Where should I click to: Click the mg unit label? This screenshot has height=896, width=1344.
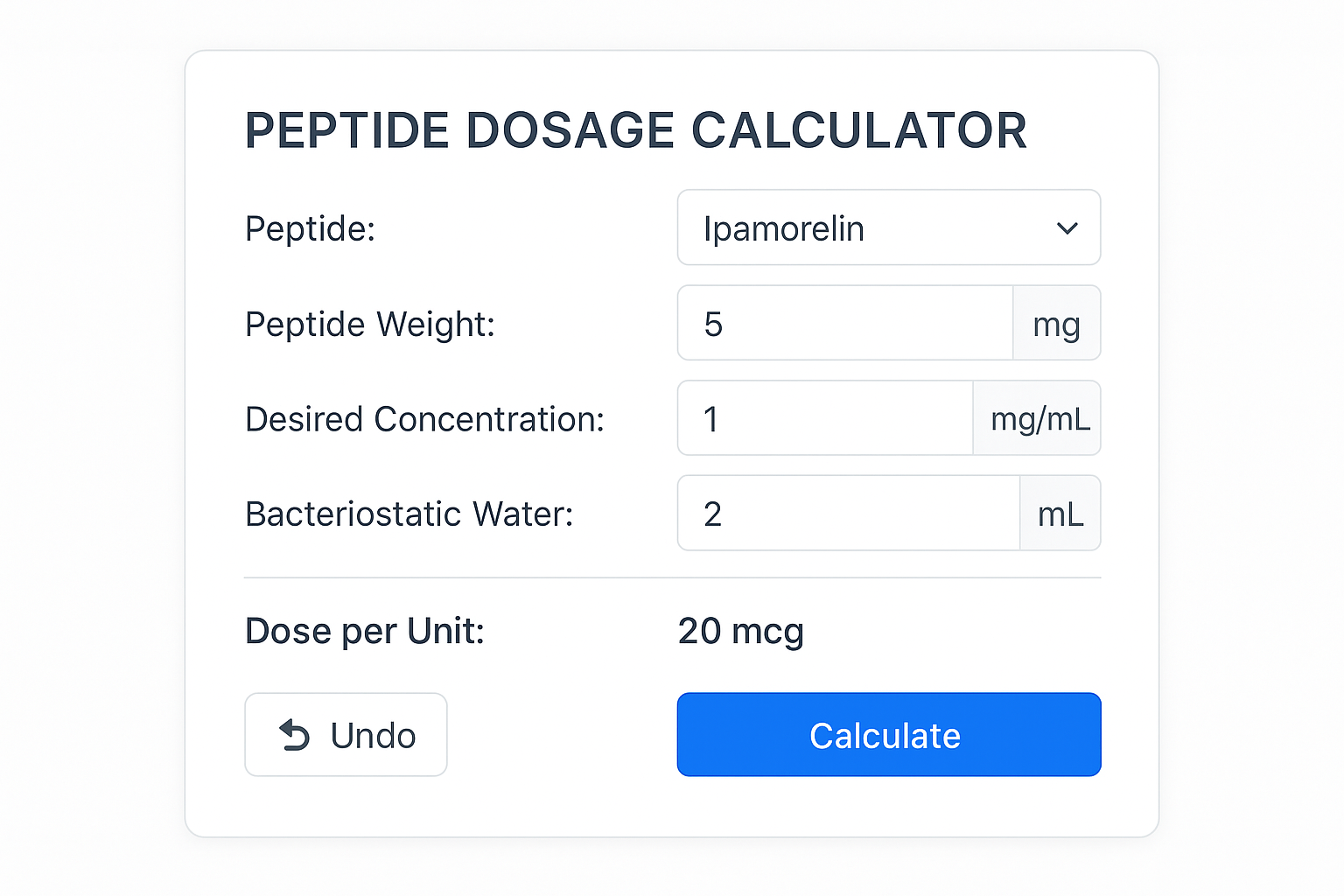point(1057,323)
